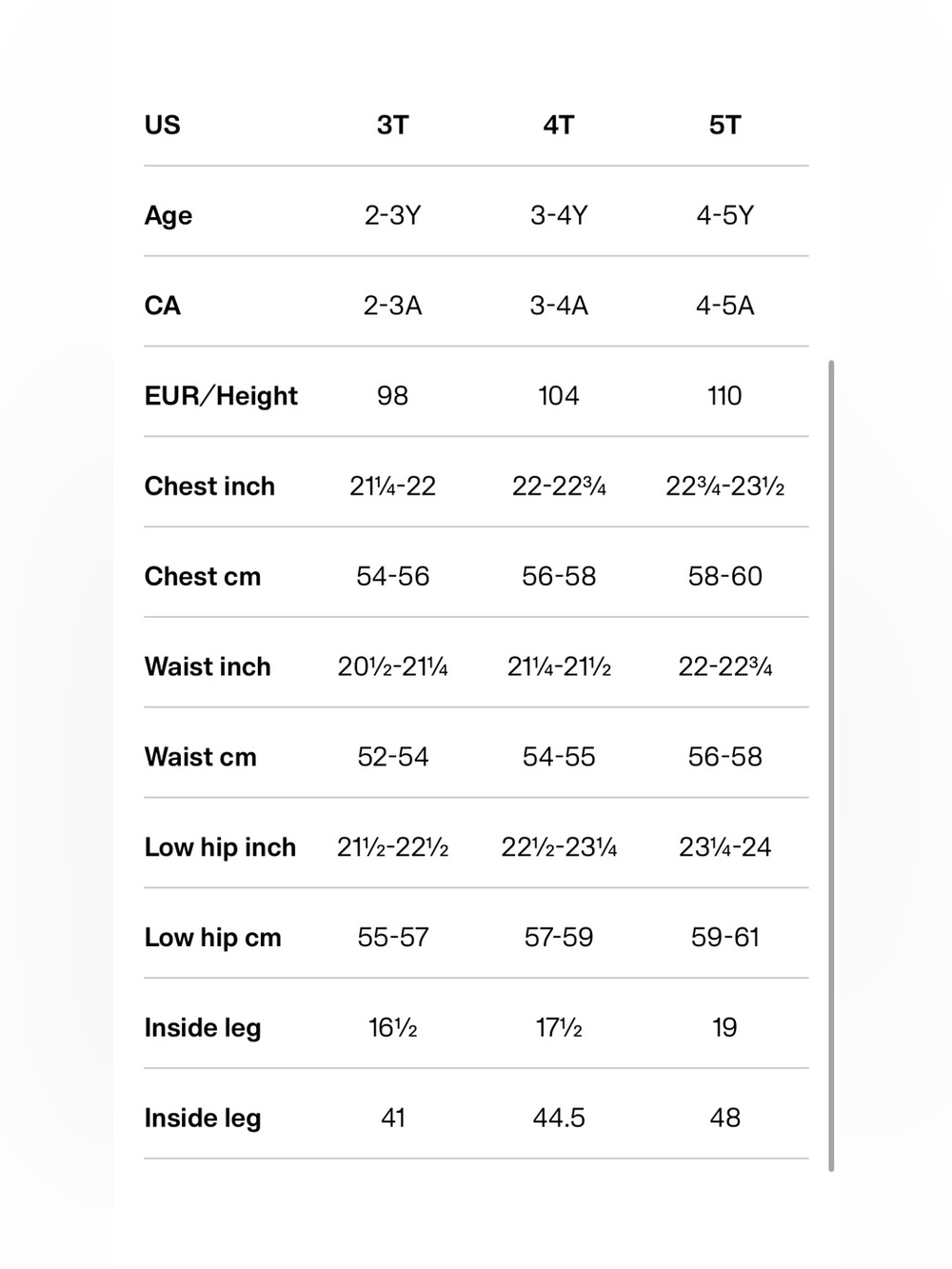This screenshot has width=952, height=1269.
Task: Click the 2-3Y age cell
Action: click(392, 215)
